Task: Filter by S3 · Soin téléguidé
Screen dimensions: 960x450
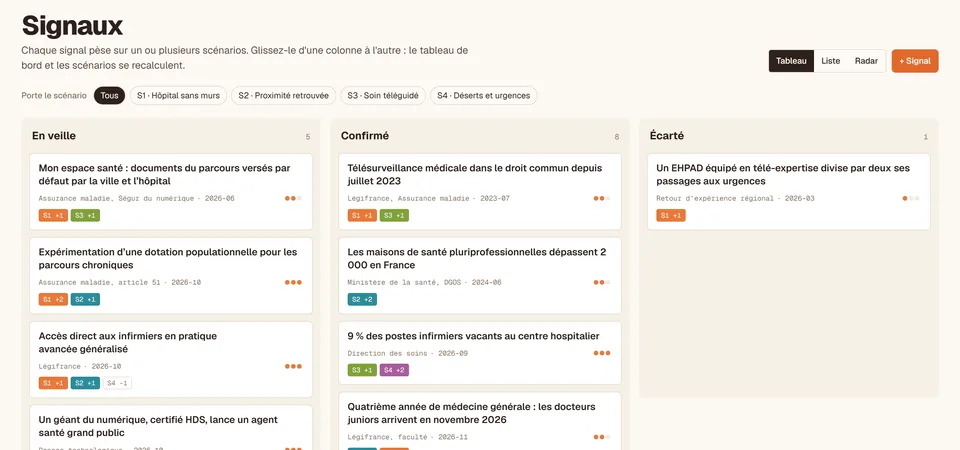Action: (383, 96)
